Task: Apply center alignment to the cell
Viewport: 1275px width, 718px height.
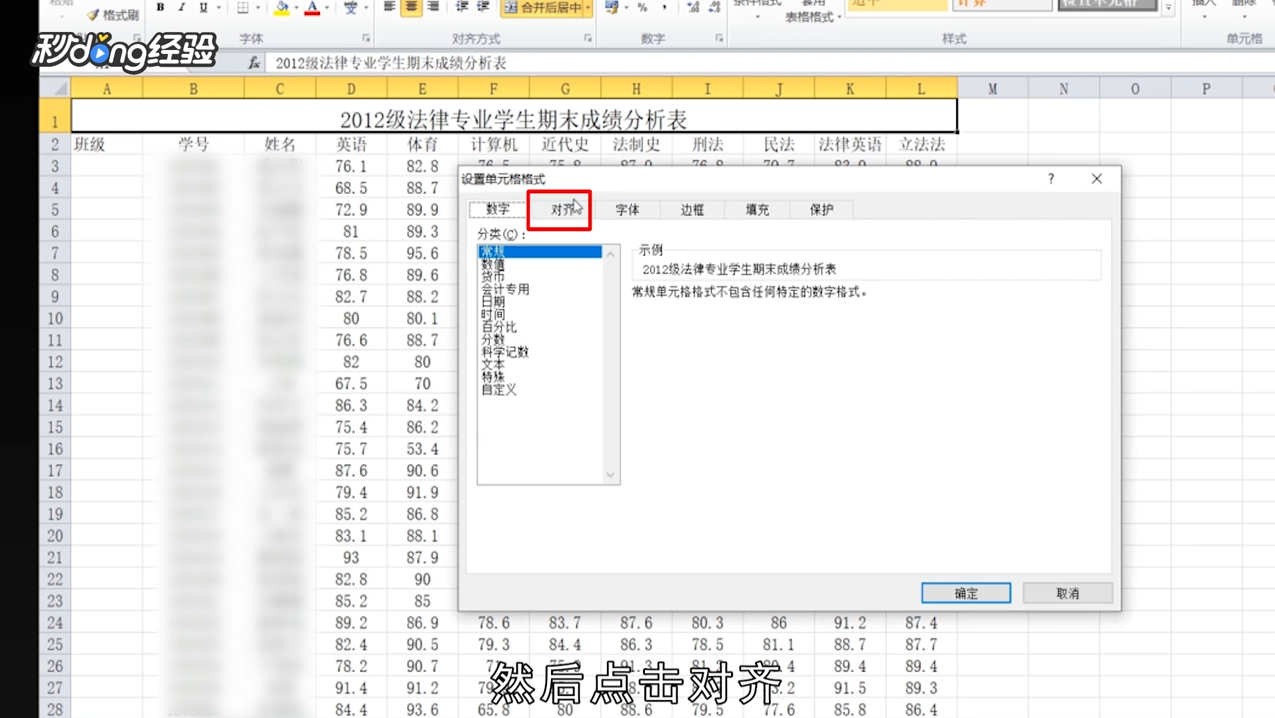Action: coord(411,8)
